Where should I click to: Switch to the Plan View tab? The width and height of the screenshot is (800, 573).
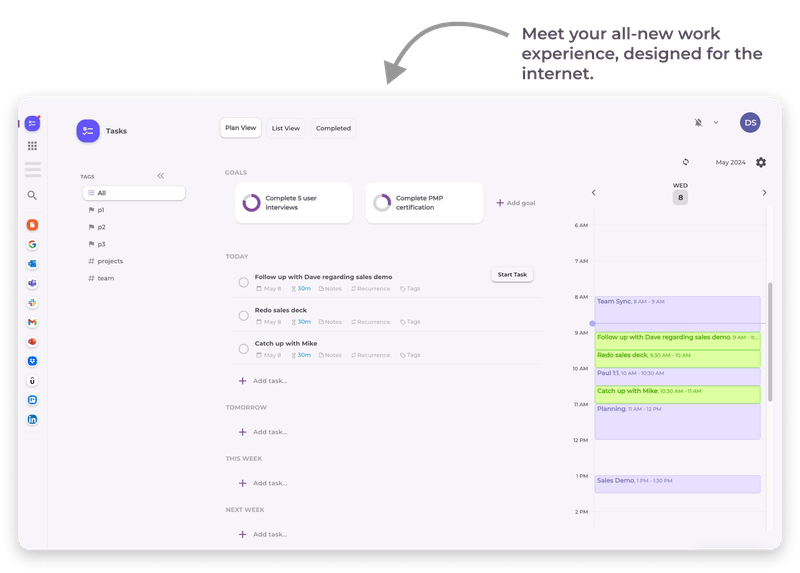[x=241, y=128]
